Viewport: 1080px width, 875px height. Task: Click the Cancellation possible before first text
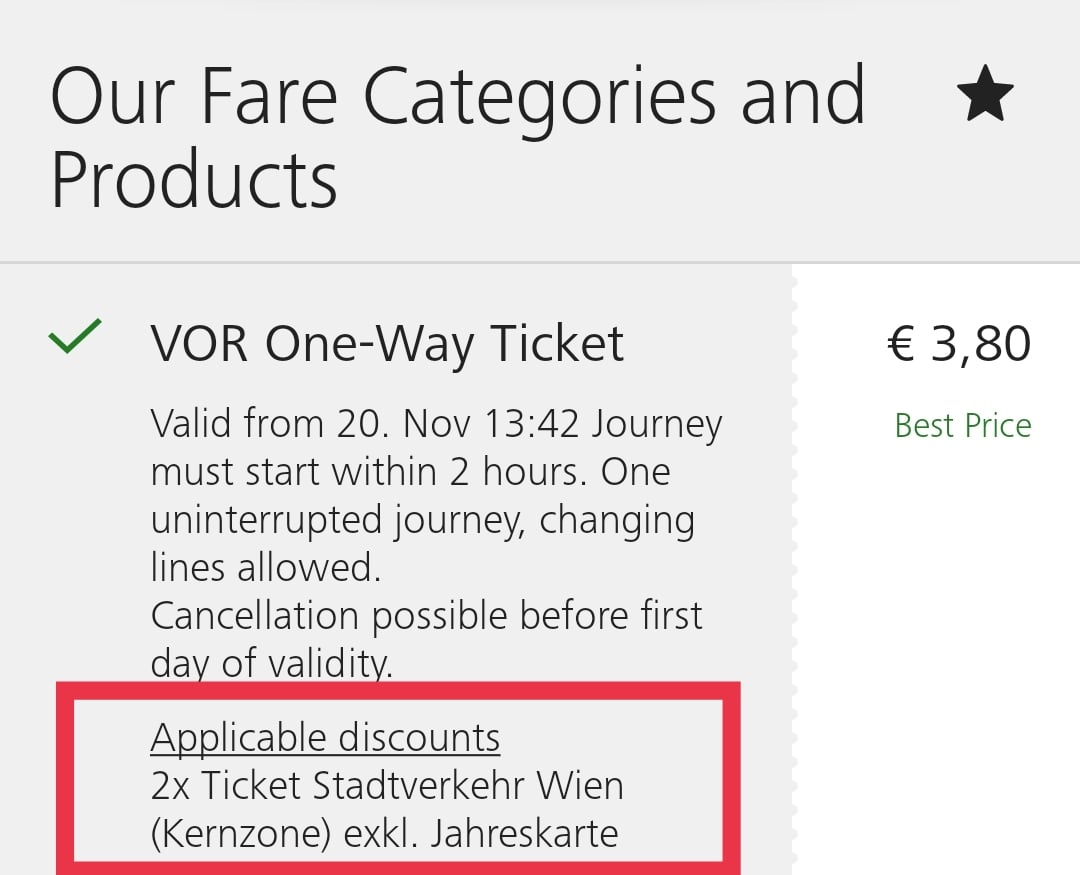pos(426,616)
